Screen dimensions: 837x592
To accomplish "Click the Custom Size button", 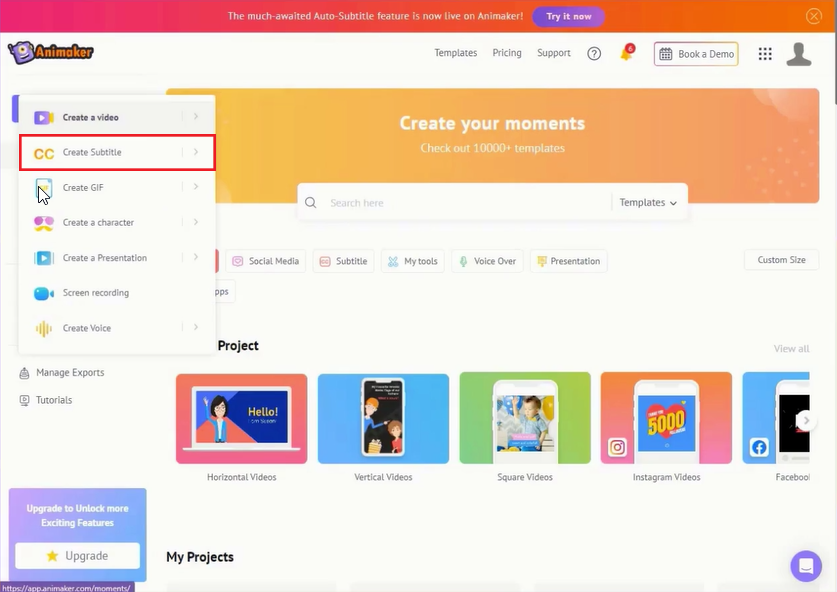I will (781, 260).
